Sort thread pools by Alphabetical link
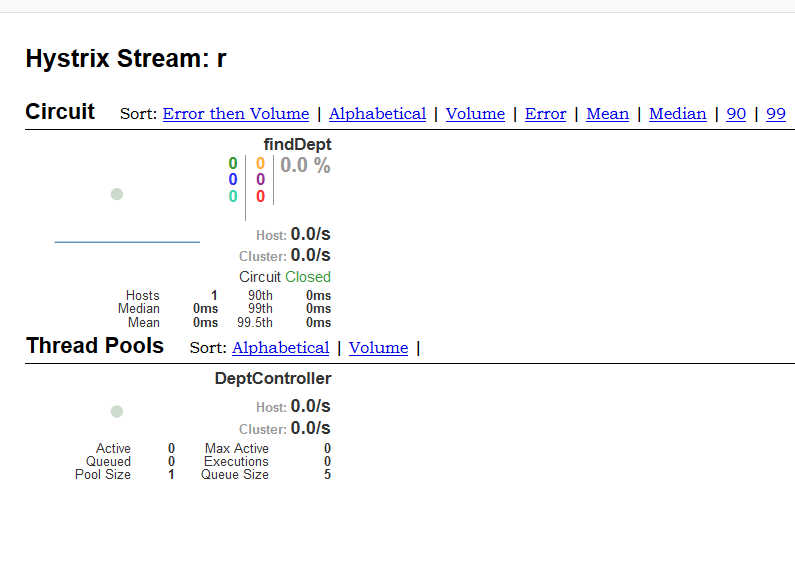 (281, 348)
